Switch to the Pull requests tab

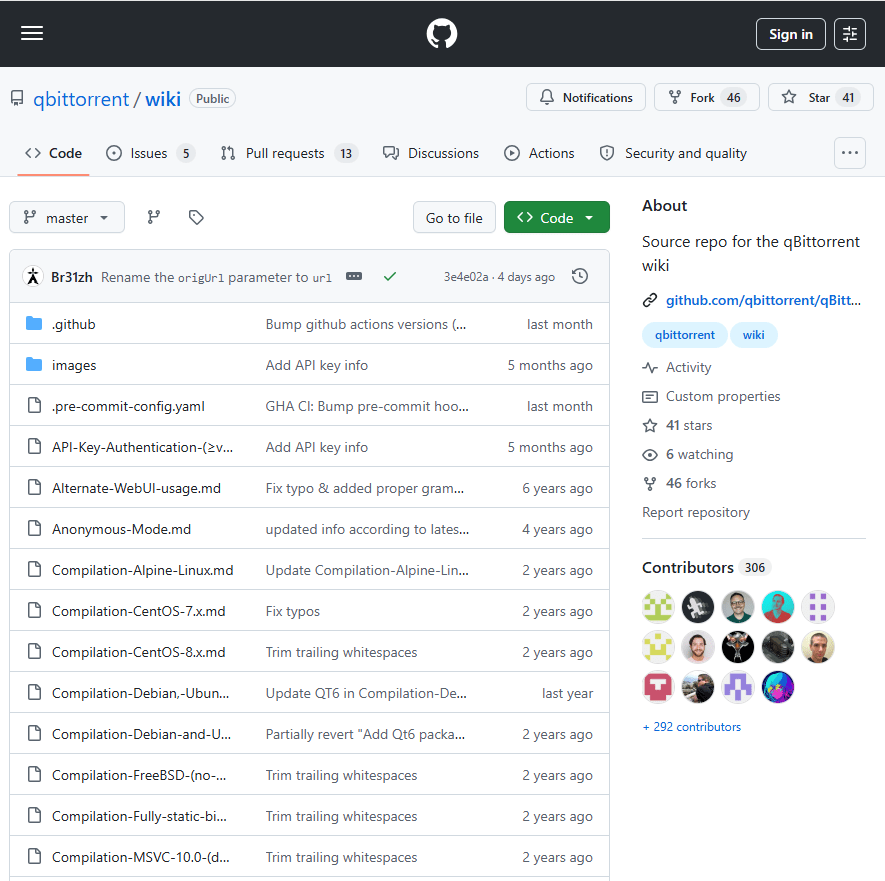(x=289, y=154)
